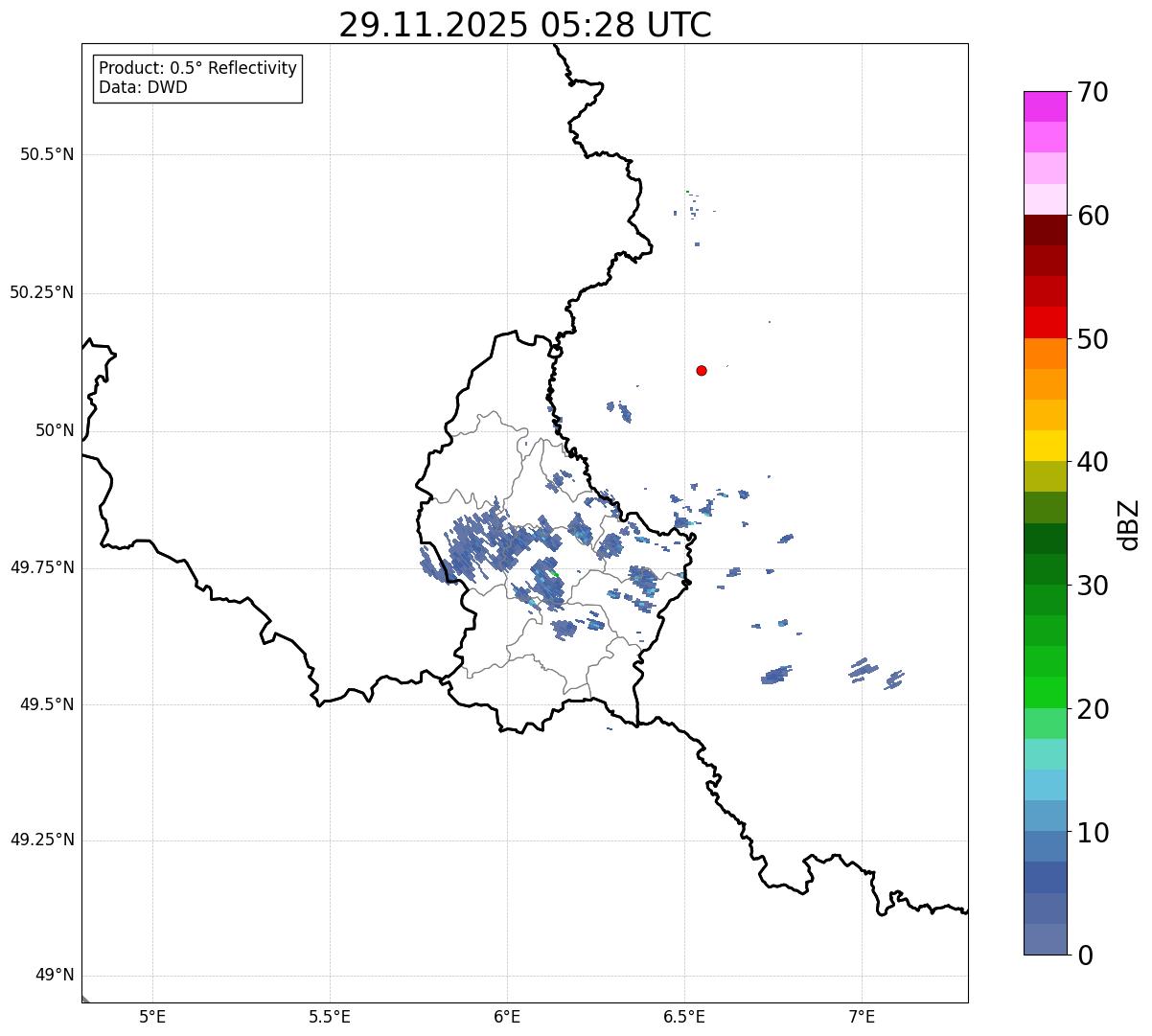Click the colorbar tick label 40
Image resolution: width=1152 pixels, height=1036 pixels.
point(1093,462)
